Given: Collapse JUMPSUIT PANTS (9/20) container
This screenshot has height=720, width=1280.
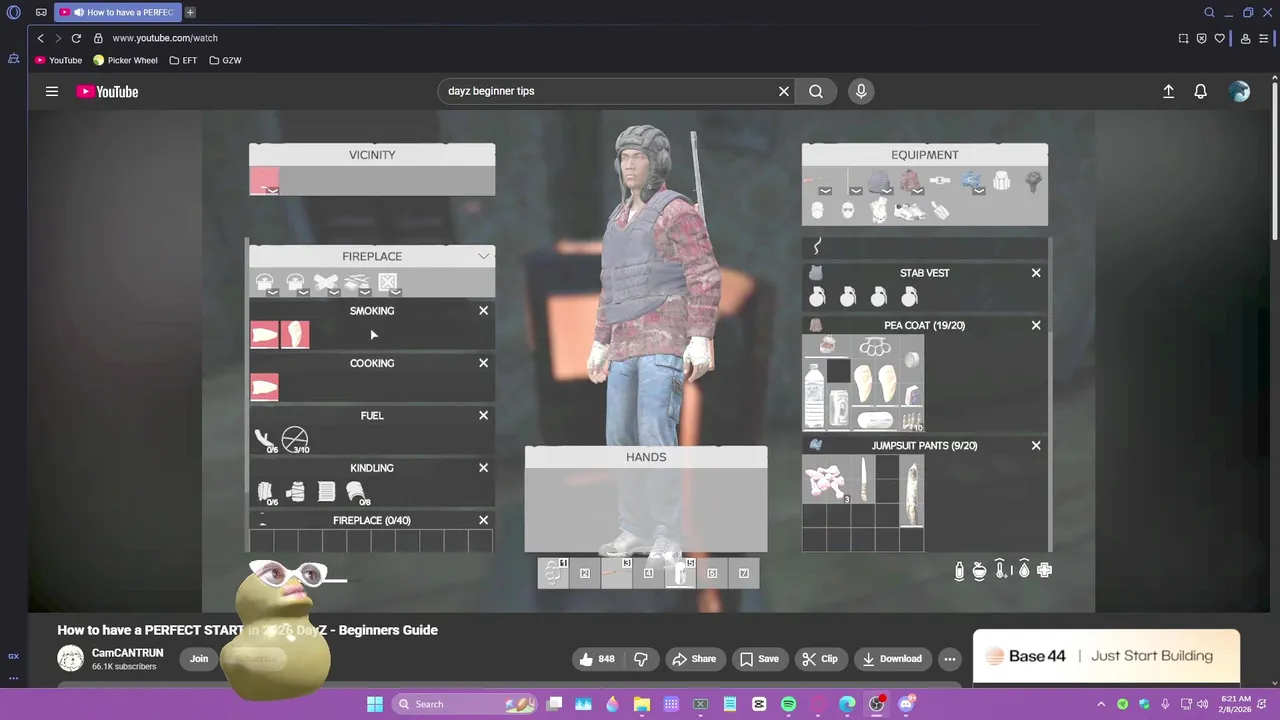Looking at the screenshot, I should (1036, 446).
